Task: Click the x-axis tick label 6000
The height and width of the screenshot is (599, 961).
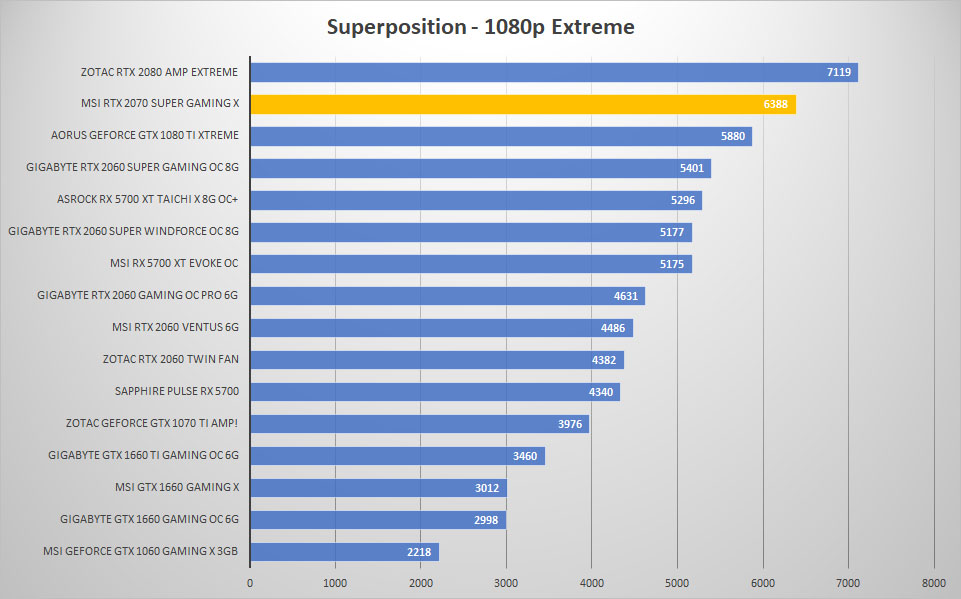Action: [763, 583]
